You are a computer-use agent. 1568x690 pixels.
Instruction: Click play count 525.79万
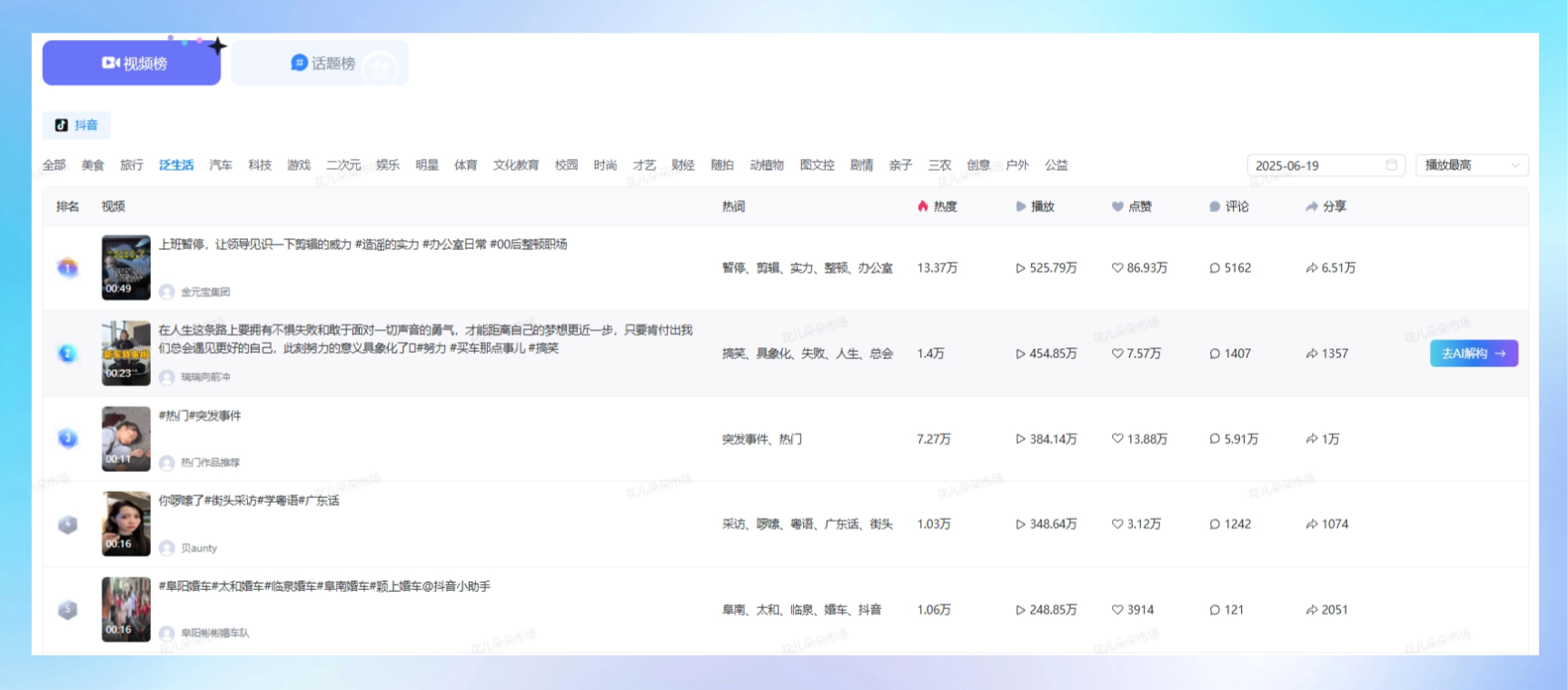[1047, 268]
